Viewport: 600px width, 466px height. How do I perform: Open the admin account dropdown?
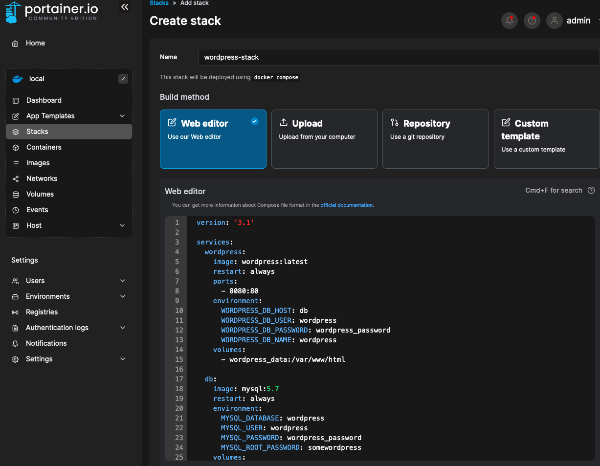[x=578, y=21]
